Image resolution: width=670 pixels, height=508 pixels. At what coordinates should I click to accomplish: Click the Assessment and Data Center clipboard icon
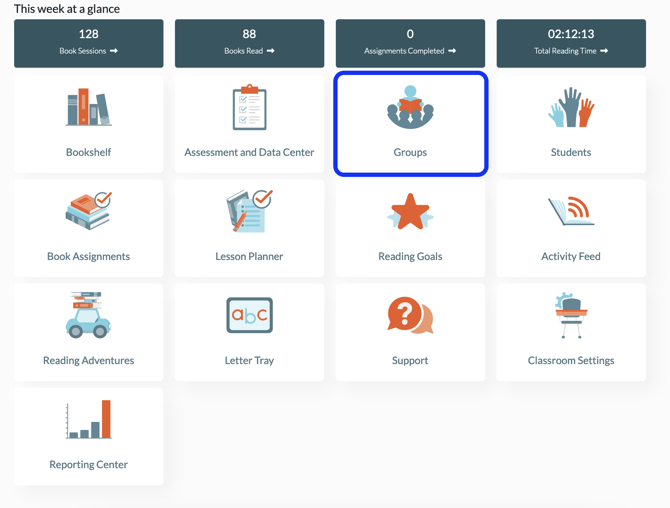pos(249,108)
